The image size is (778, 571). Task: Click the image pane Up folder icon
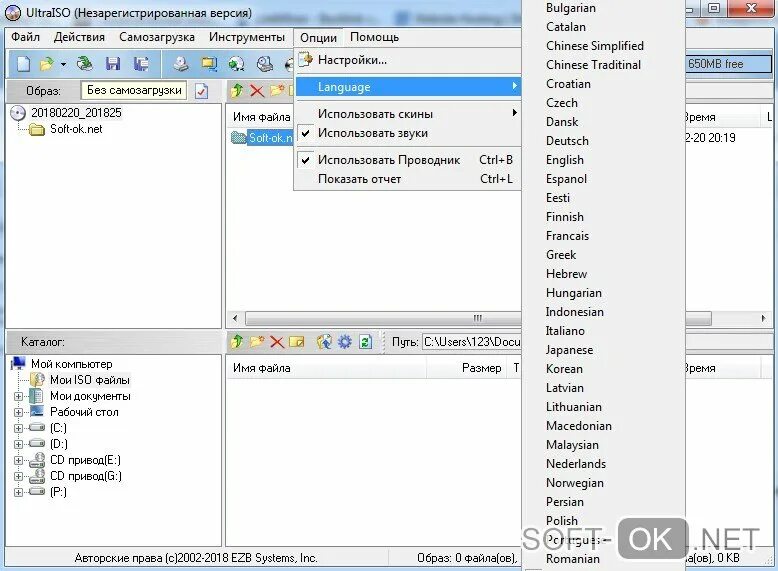click(x=237, y=90)
